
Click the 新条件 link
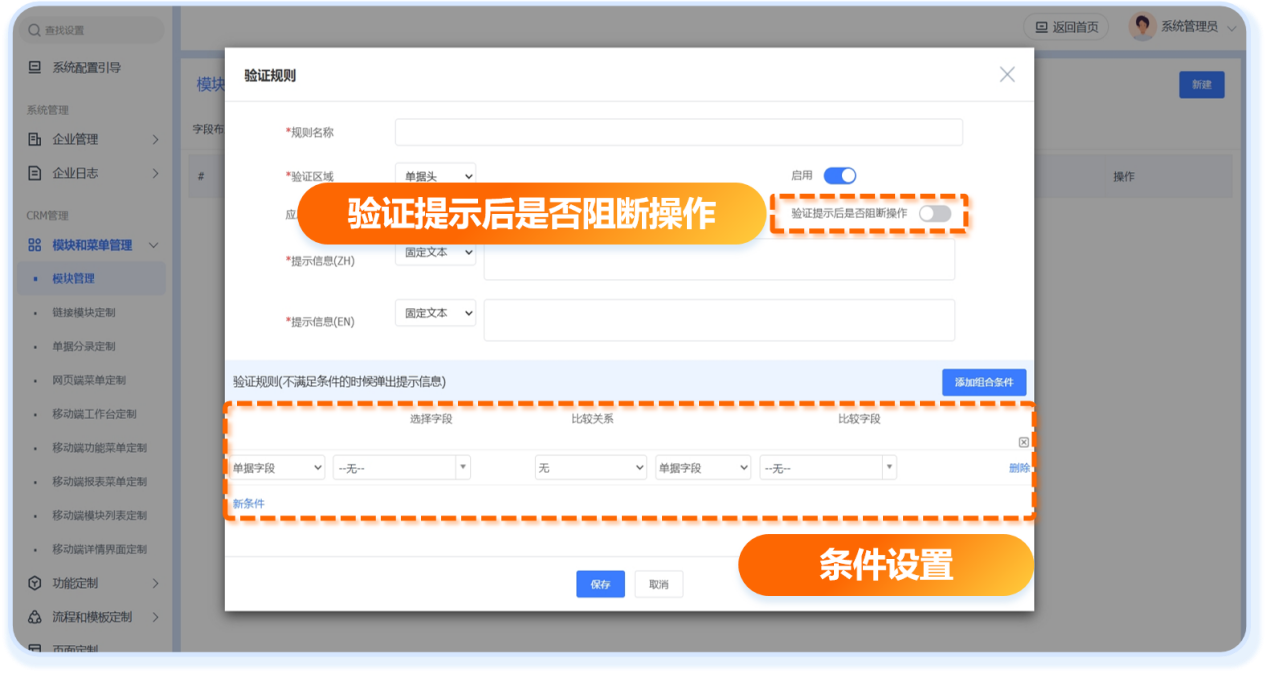[x=249, y=503]
